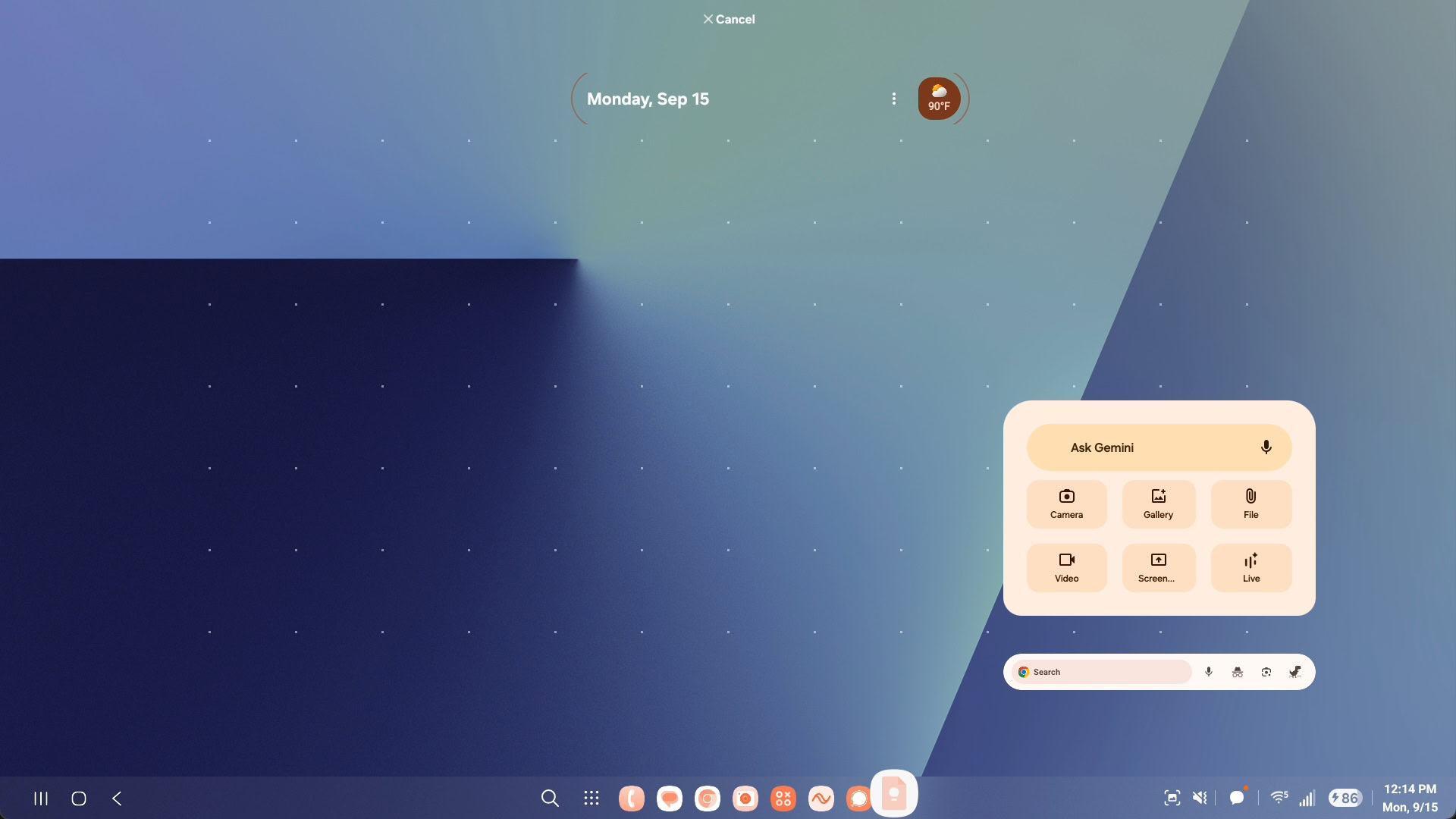Open the 90°F weather icon

939,99
